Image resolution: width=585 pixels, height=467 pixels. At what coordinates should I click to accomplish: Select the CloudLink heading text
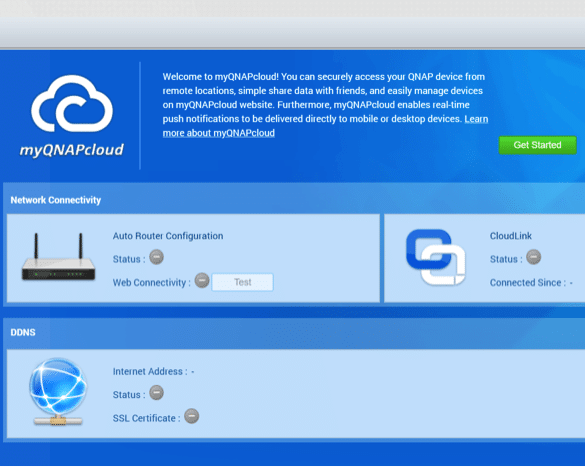511,236
